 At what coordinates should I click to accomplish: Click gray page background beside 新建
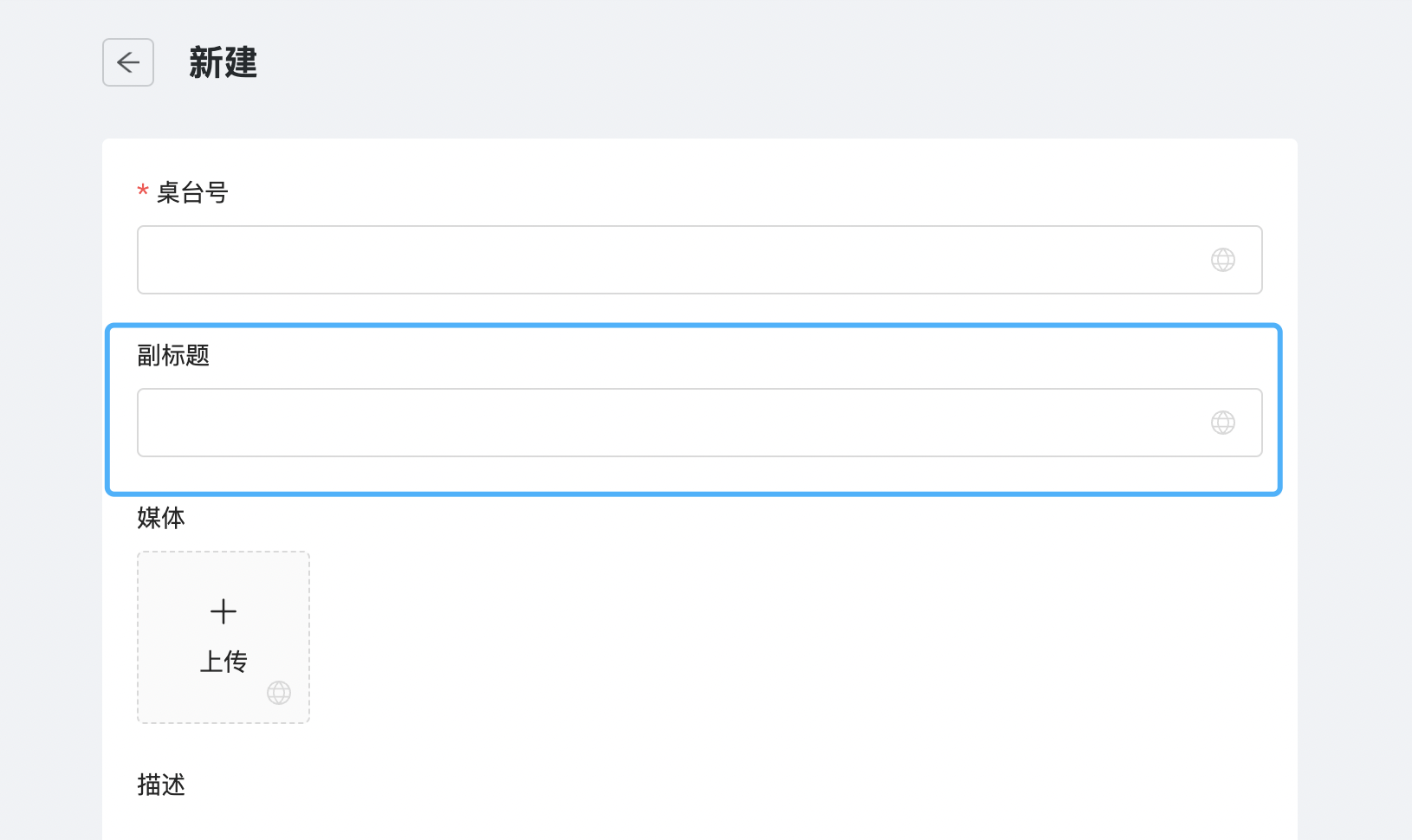pyautogui.click(x=780, y=62)
